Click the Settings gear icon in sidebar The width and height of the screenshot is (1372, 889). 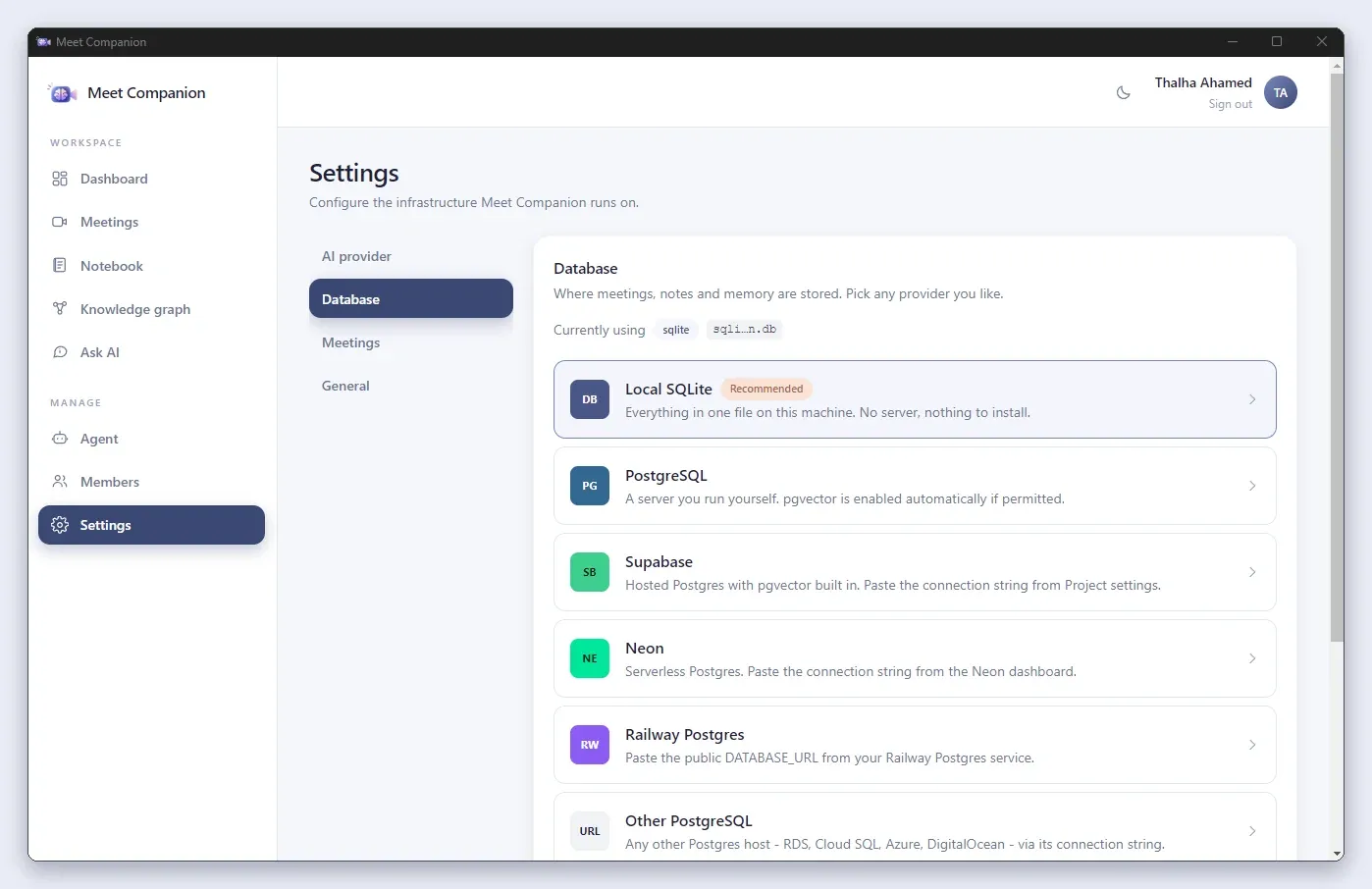pyautogui.click(x=60, y=525)
